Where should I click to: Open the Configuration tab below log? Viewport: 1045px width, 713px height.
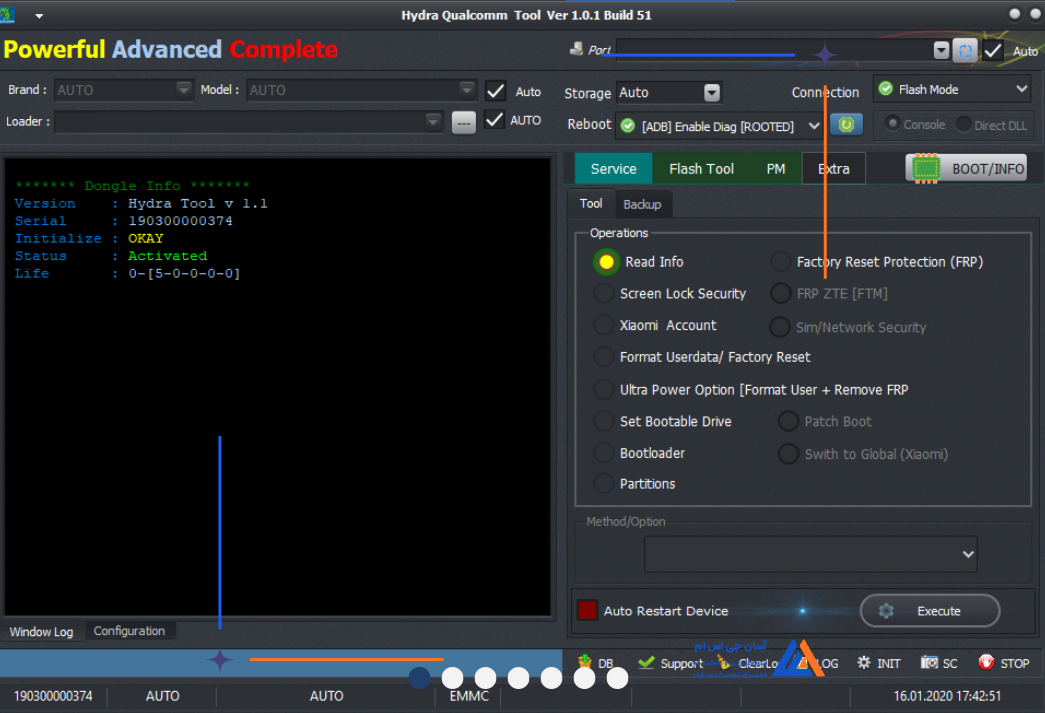click(129, 631)
